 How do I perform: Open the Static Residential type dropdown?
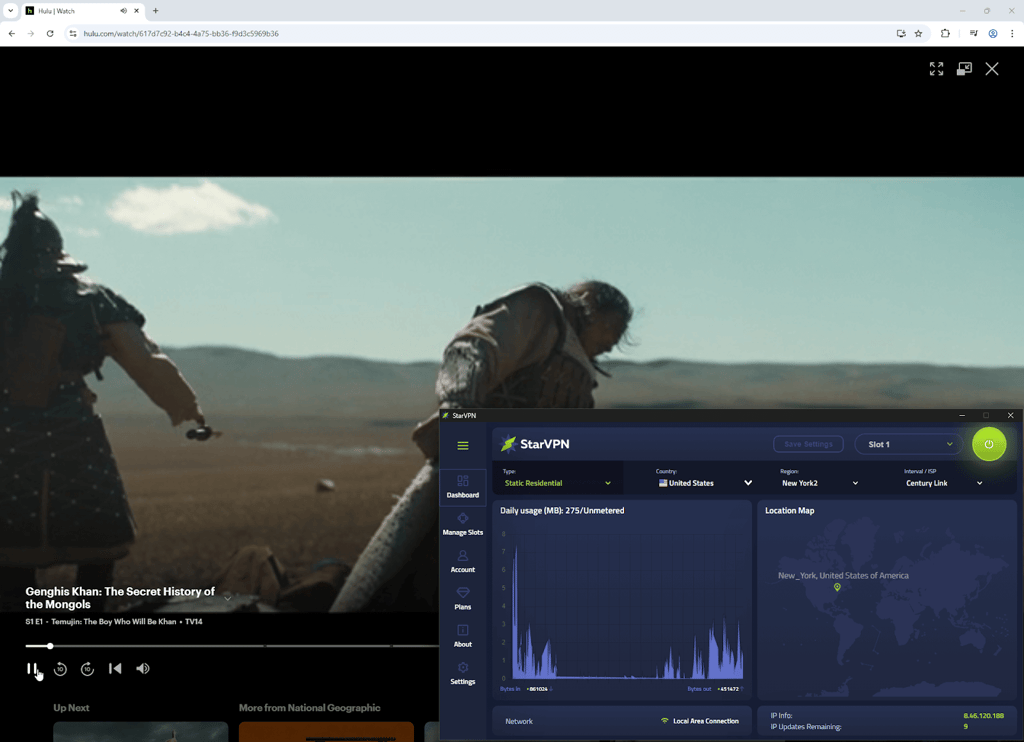pyautogui.click(x=558, y=483)
